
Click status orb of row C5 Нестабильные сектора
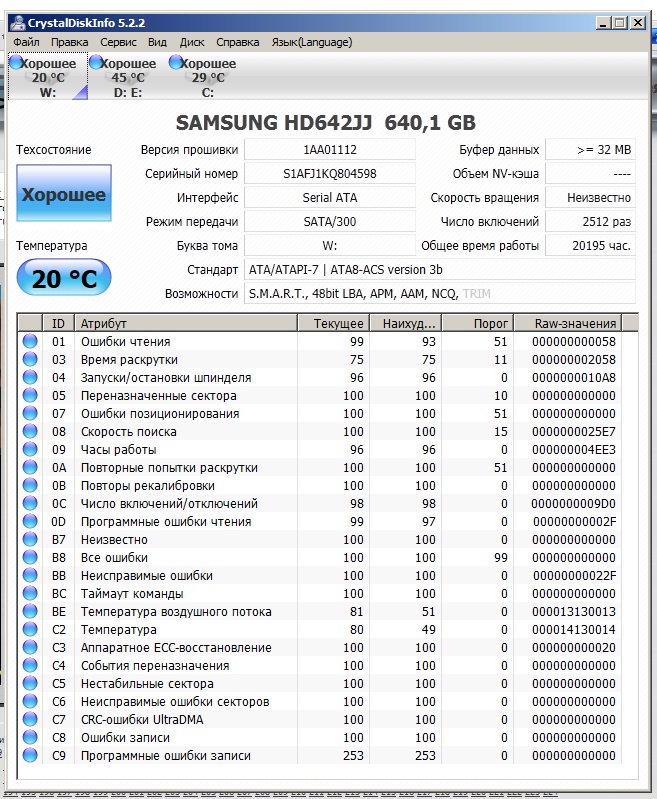[x=30, y=683]
